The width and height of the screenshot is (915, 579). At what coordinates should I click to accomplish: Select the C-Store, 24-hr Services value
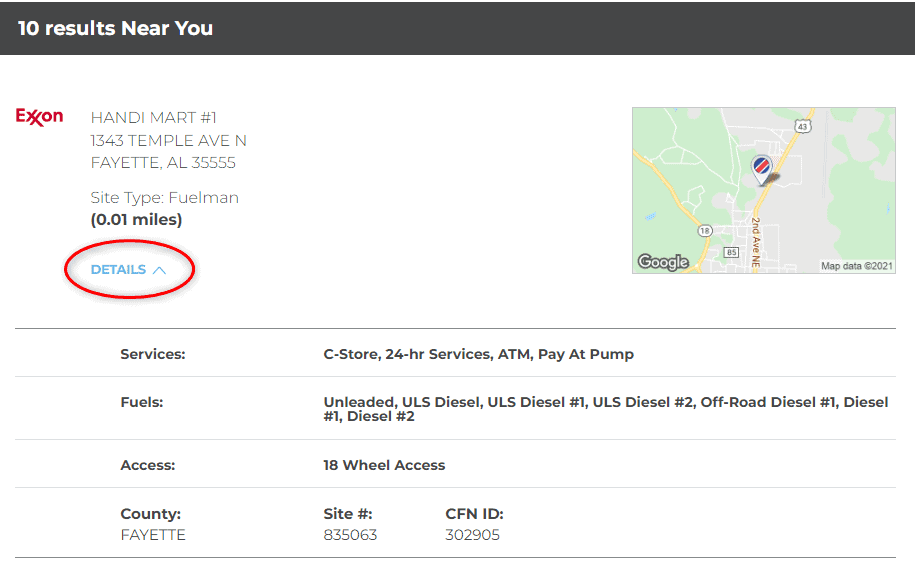(x=479, y=354)
